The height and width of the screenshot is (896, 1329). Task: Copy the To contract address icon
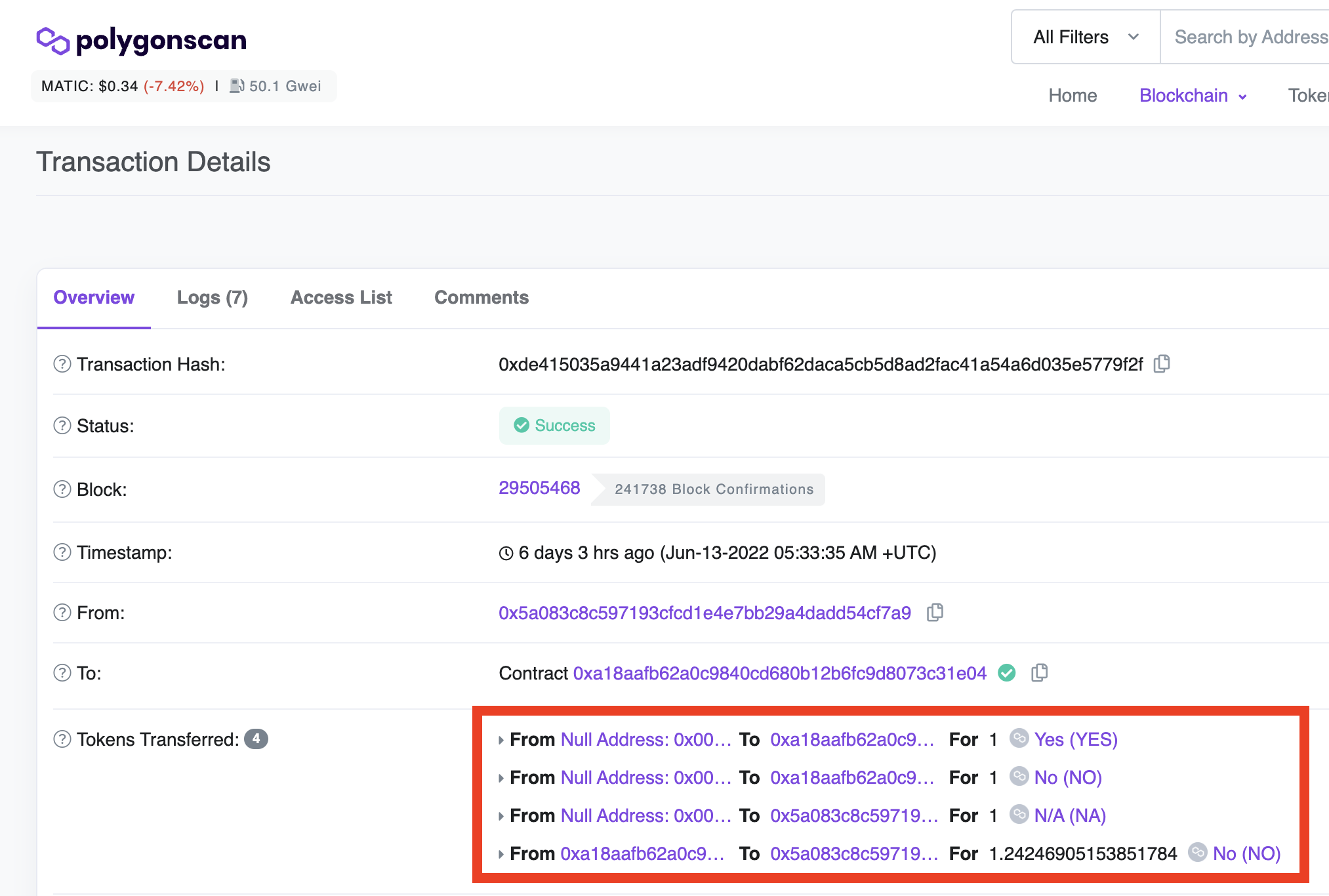click(1040, 673)
